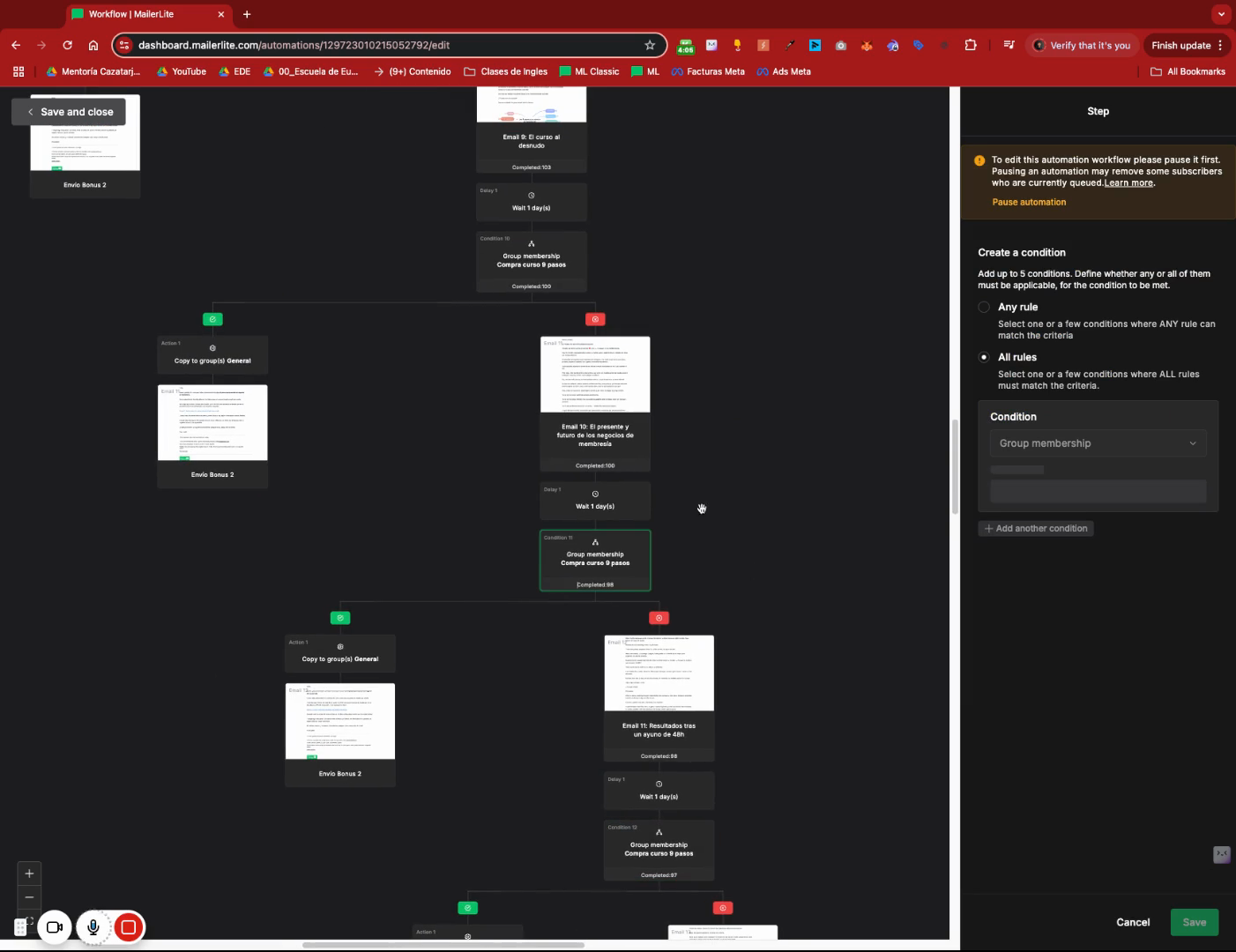Zoom out the workflow canvas with minus
The width and height of the screenshot is (1236, 952).
pos(29,897)
